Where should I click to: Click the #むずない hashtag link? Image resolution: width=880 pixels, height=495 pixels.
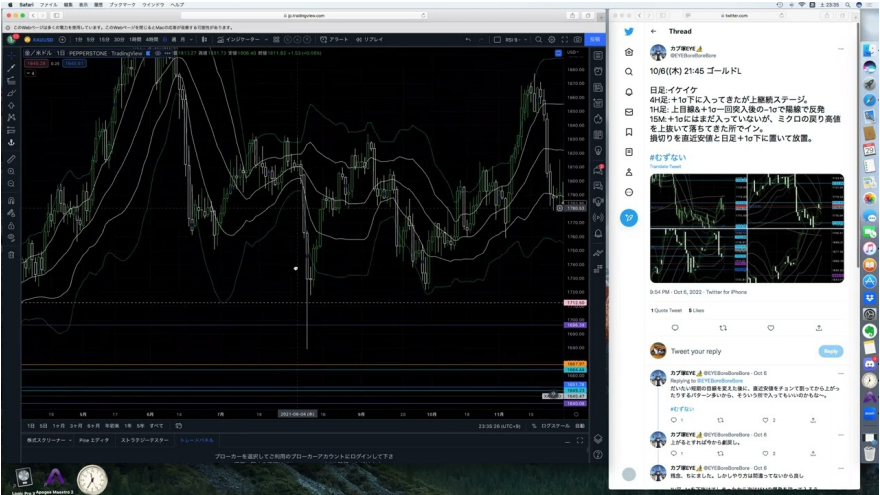pos(666,158)
